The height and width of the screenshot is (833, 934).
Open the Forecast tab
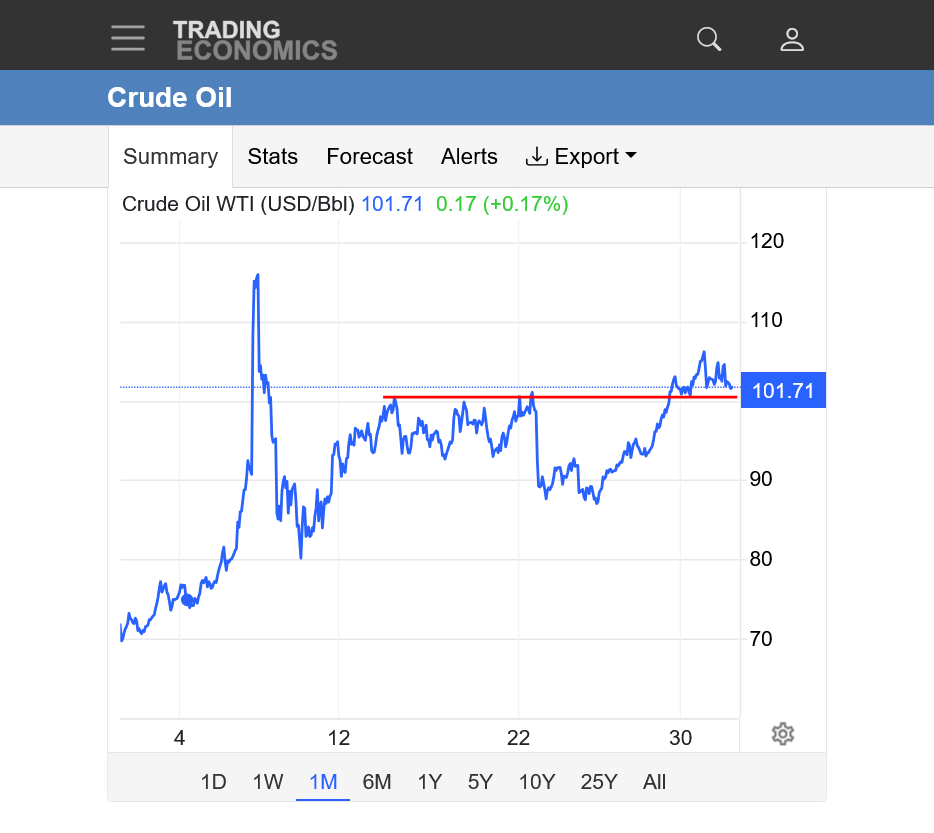(x=369, y=156)
